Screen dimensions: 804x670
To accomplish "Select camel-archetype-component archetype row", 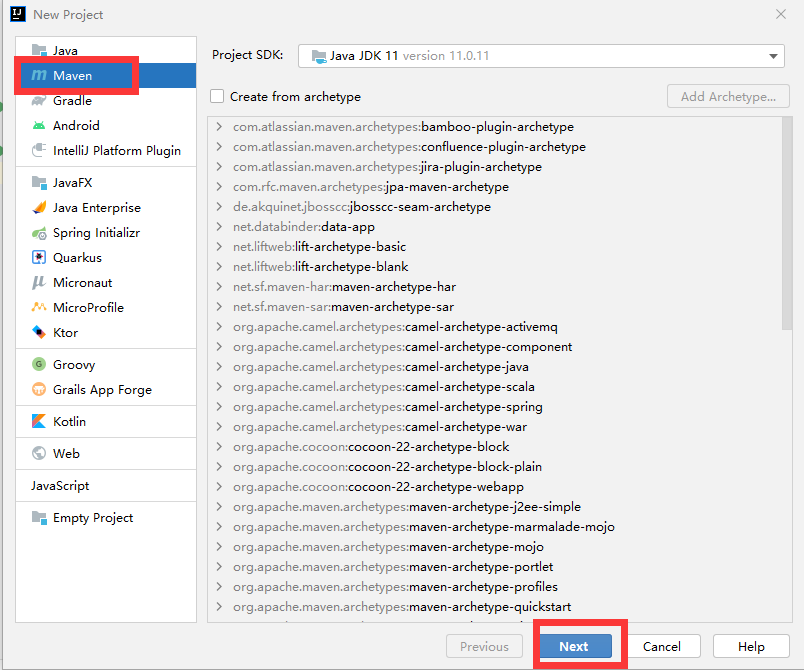I will click(x=495, y=347).
